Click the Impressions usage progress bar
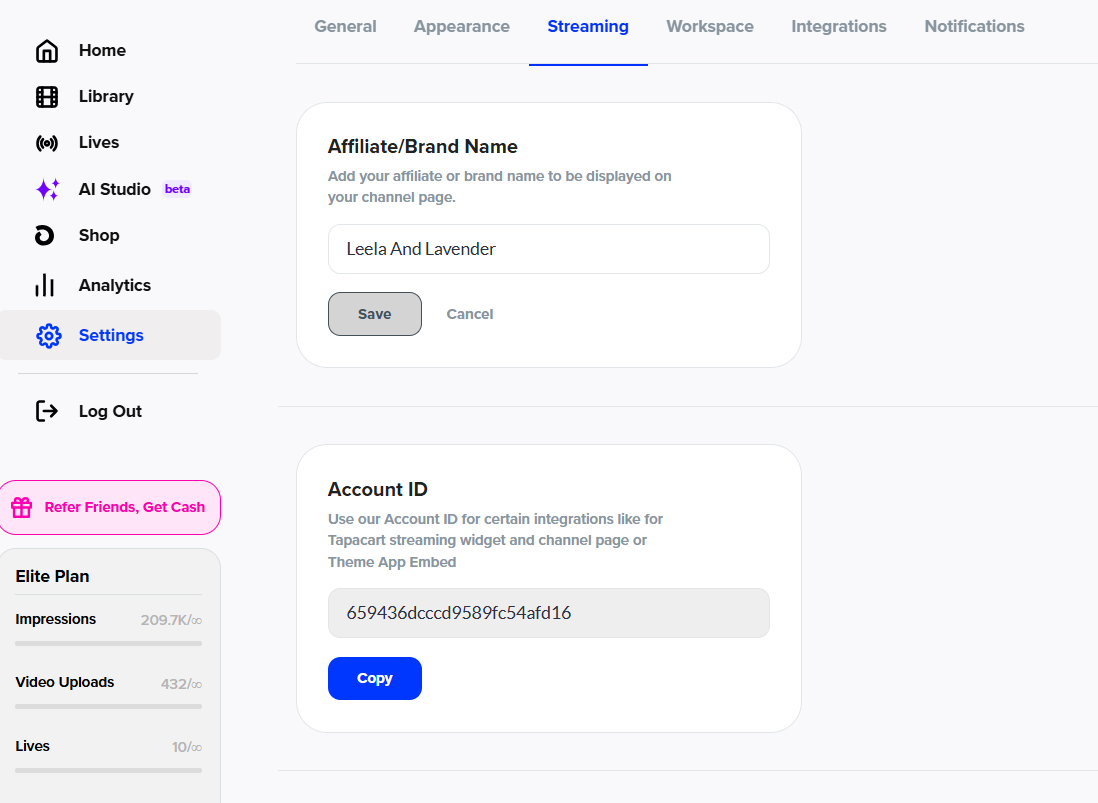Viewport: 1098px width, 803px height. tap(108, 643)
